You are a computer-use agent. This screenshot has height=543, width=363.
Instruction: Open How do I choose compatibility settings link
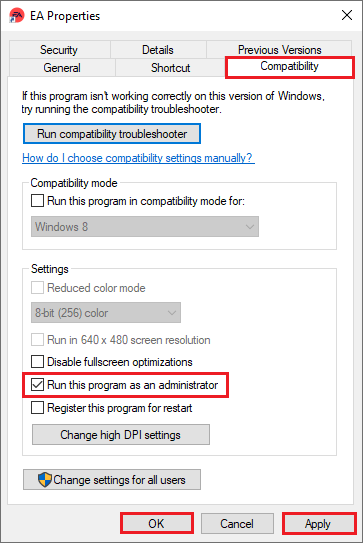pos(138,158)
